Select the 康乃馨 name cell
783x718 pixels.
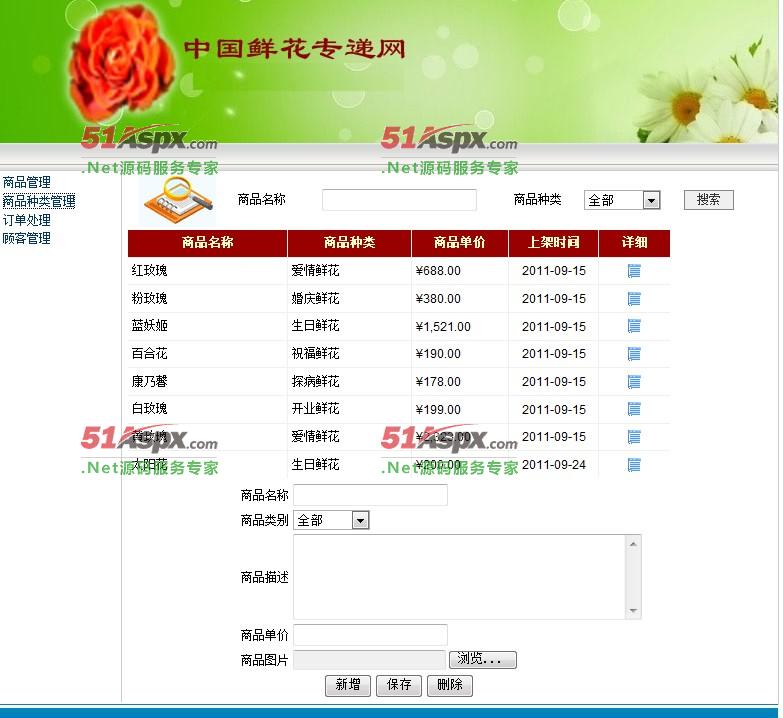pyautogui.click(x=208, y=382)
